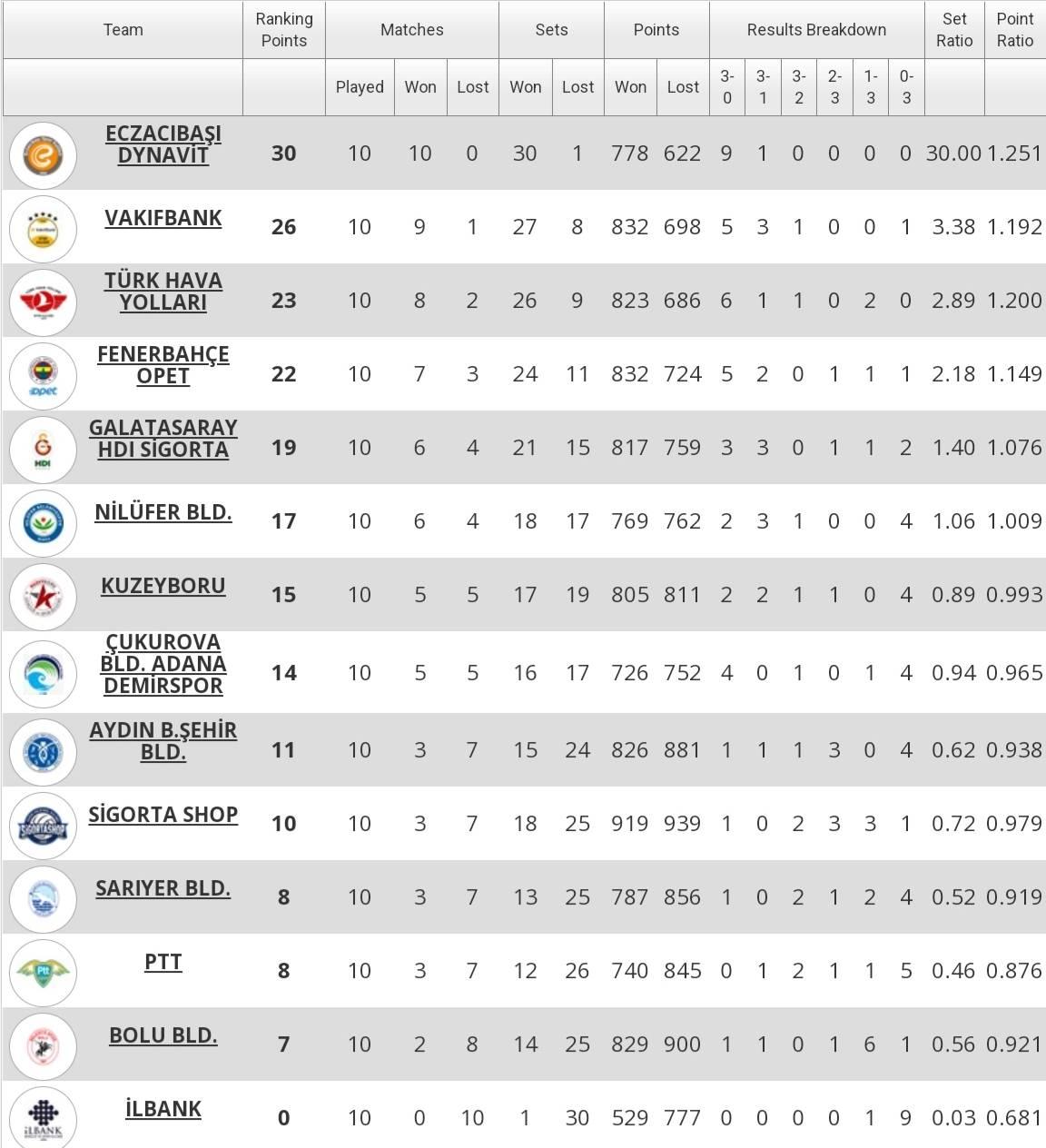Click the Türk Hava Yolları logo
This screenshot has width=1046, height=1148.
(x=43, y=302)
